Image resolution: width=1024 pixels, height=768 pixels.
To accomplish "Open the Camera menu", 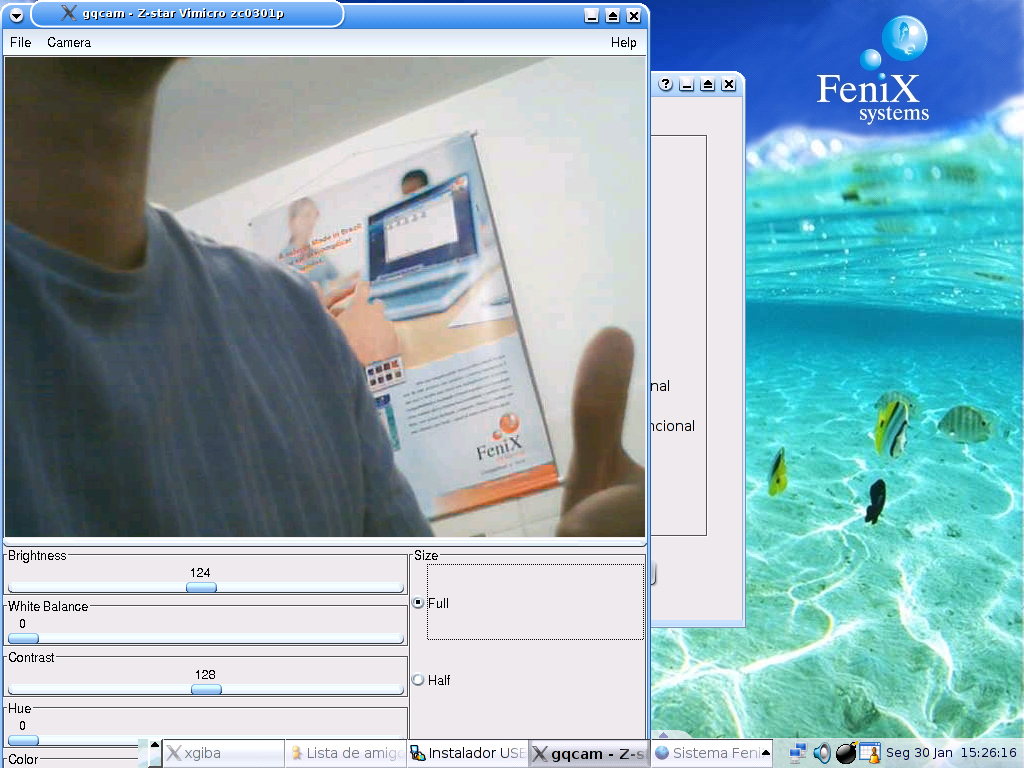I will [x=69, y=42].
